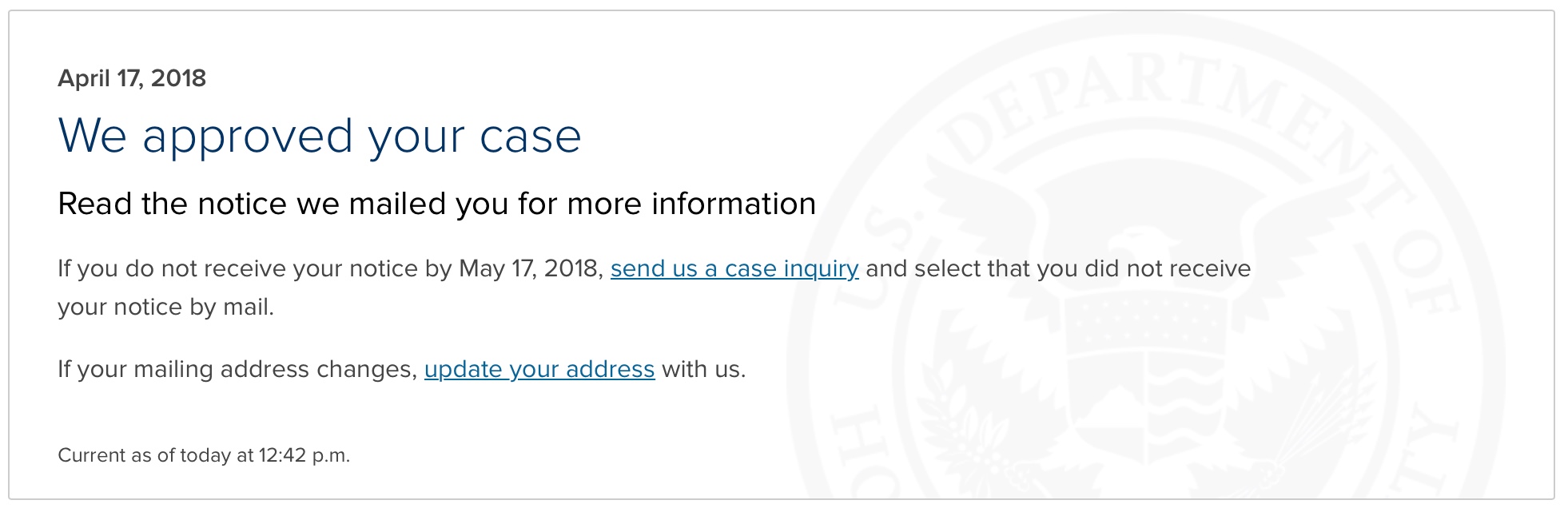1568x508 pixels.
Task: Click the "If your mailing address changes" text
Action: click(237, 369)
